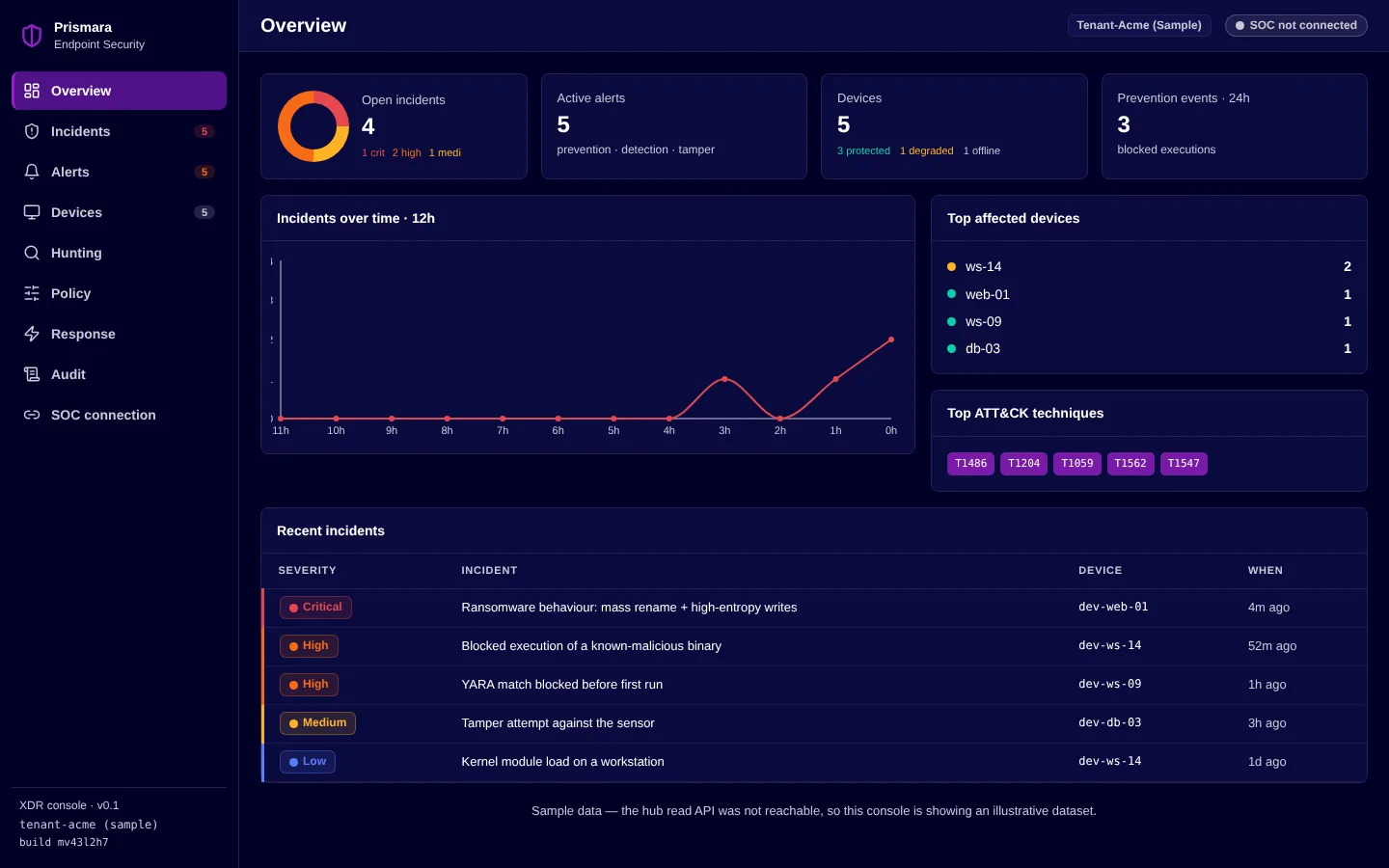Image resolution: width=1389 pixels, height=868 pixels.
Task: Click the Policy sliders icon
Action: [32, 293]
